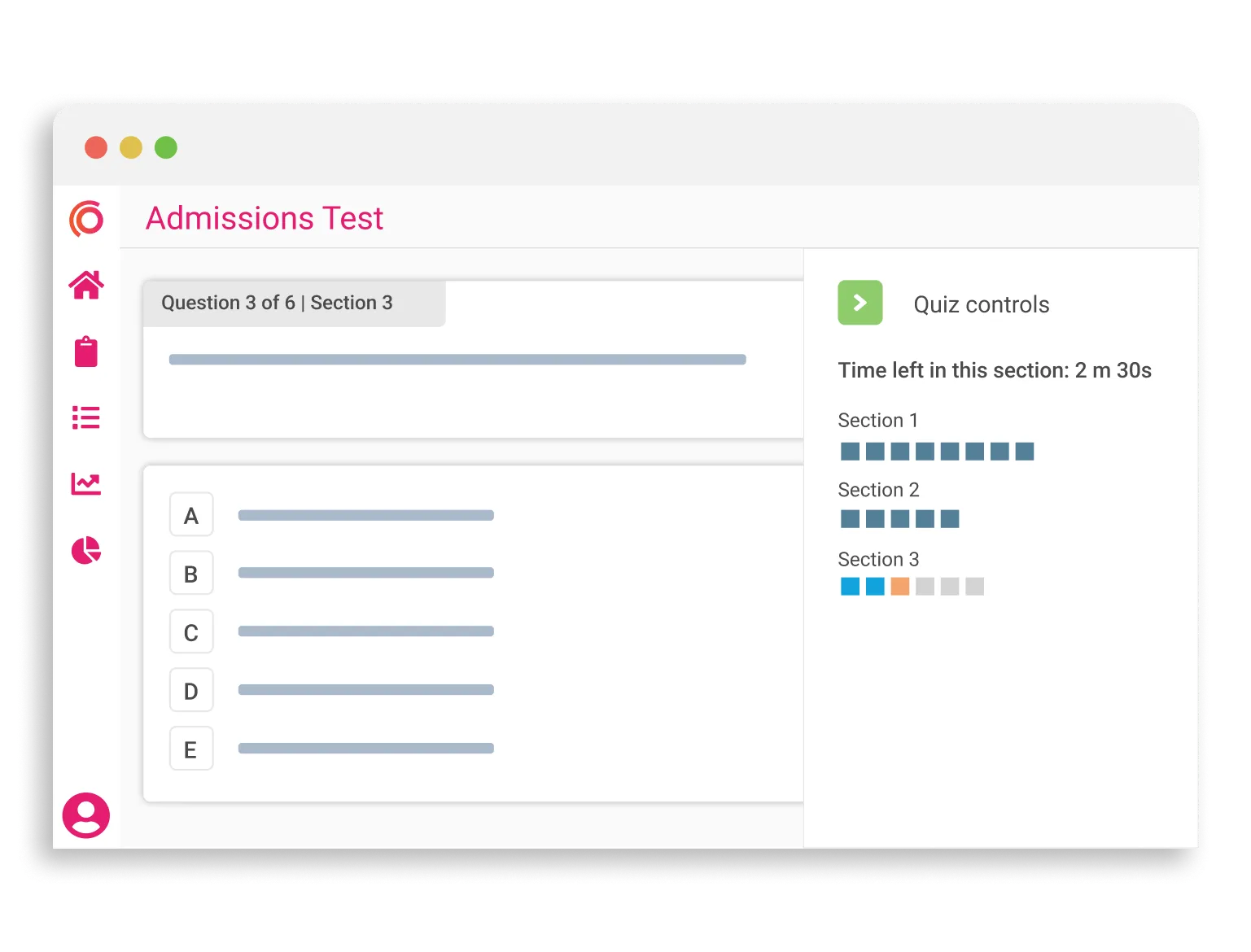Select answer option B
This screenshot has width=1251, height=952.
(x=191, y=573)
